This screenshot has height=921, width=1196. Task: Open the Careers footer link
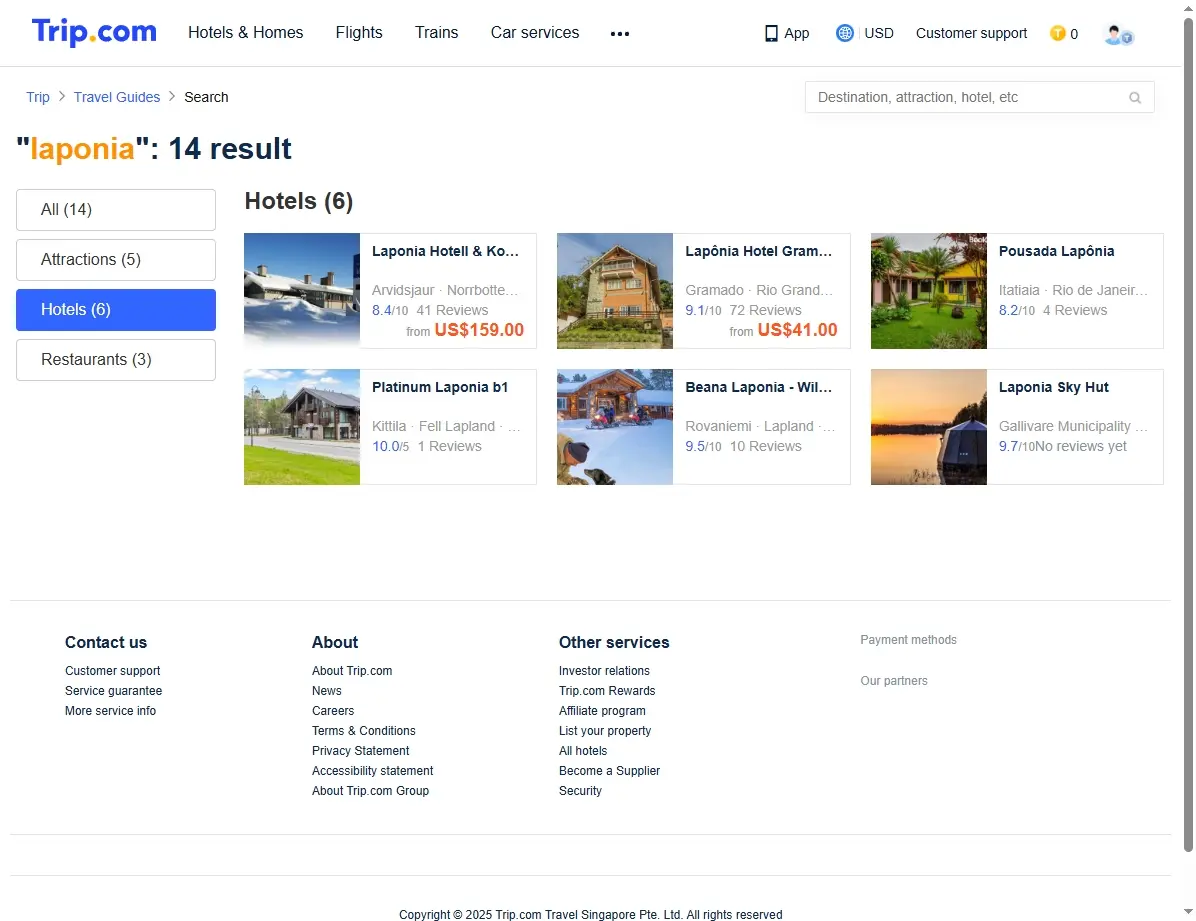tap(333, 710)
